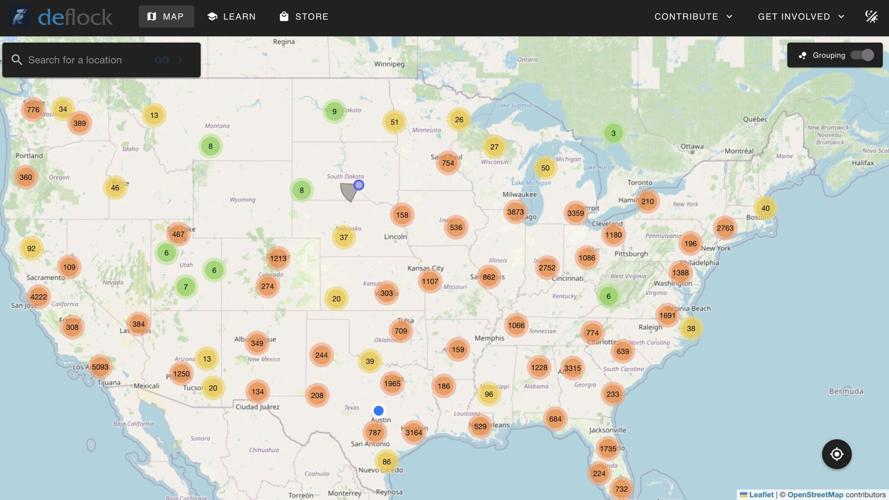Open the yellow 37 cluster in Nebraska
This screenshot has width=889, height=500.
pos(344,238)
